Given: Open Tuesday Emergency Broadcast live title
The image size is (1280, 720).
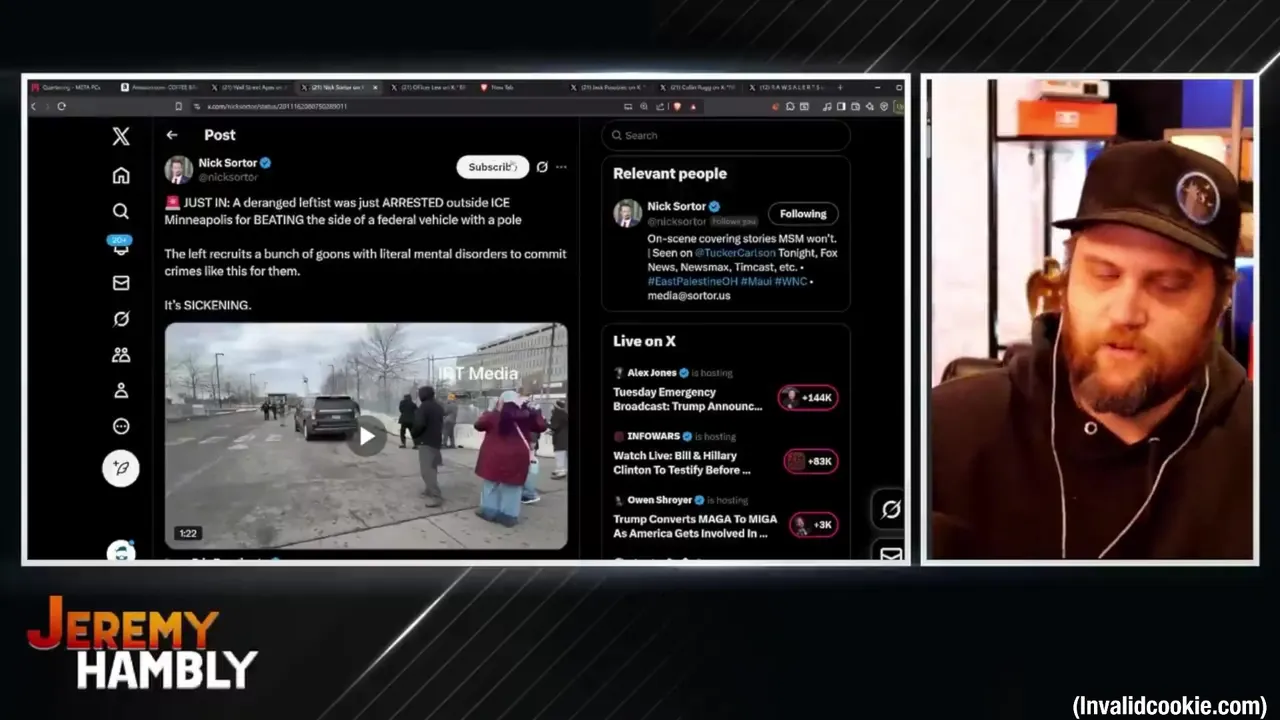Looking at the screenshot, I should coord(688,400).
